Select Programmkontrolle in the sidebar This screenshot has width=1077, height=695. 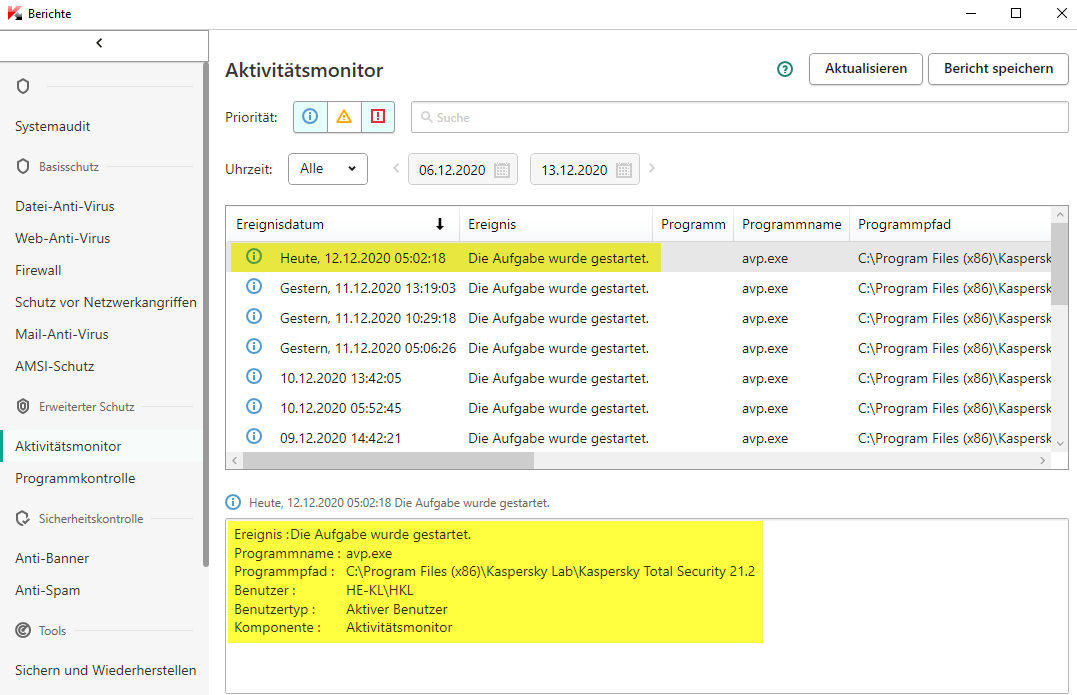pos(75,478)
